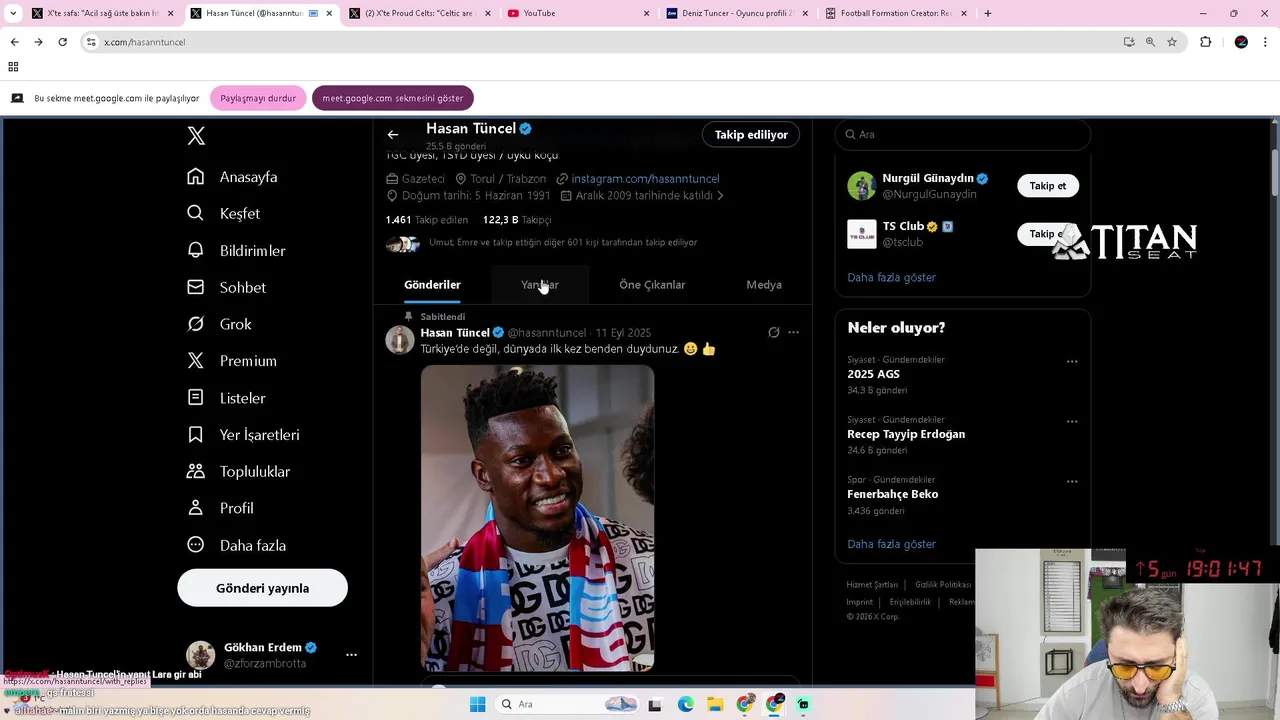Open 2025 AGS trend
Image resolution: width=1280 pixels, height=720 pixels.
click(x=873, y=374)
